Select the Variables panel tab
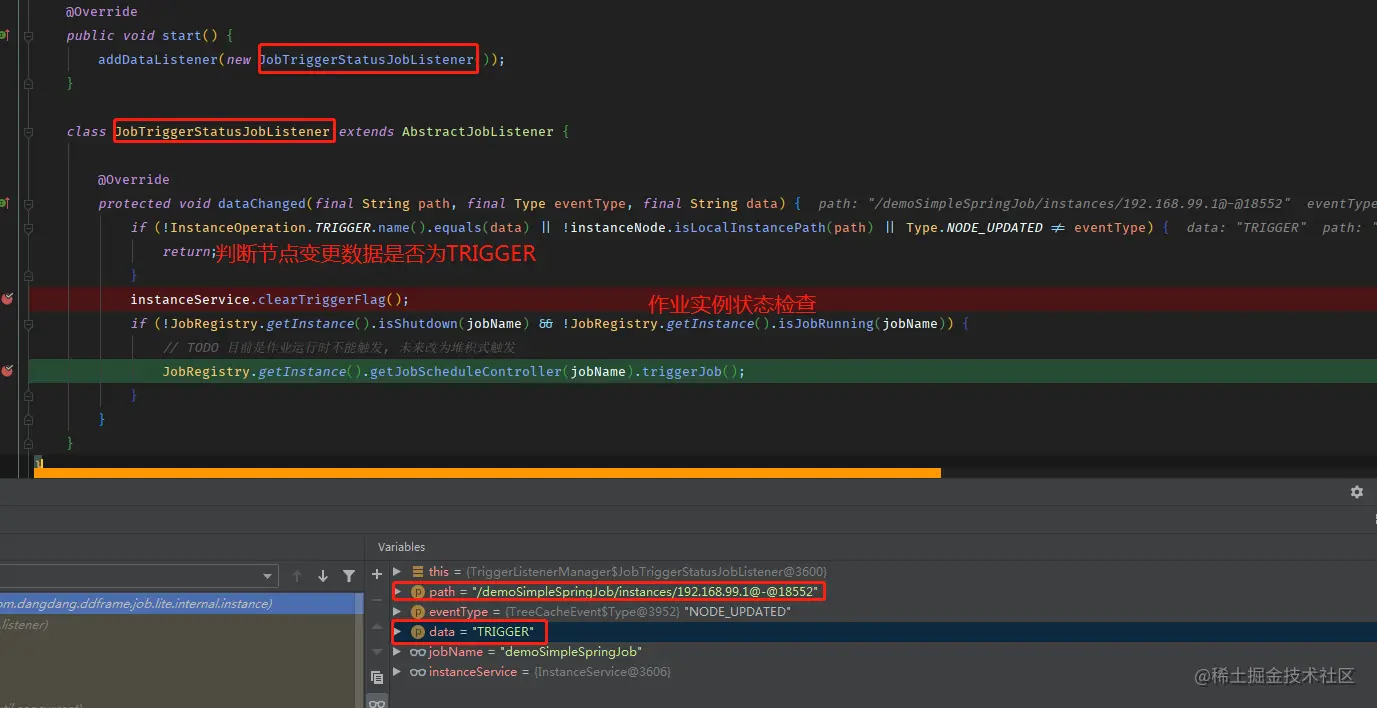 401,547
